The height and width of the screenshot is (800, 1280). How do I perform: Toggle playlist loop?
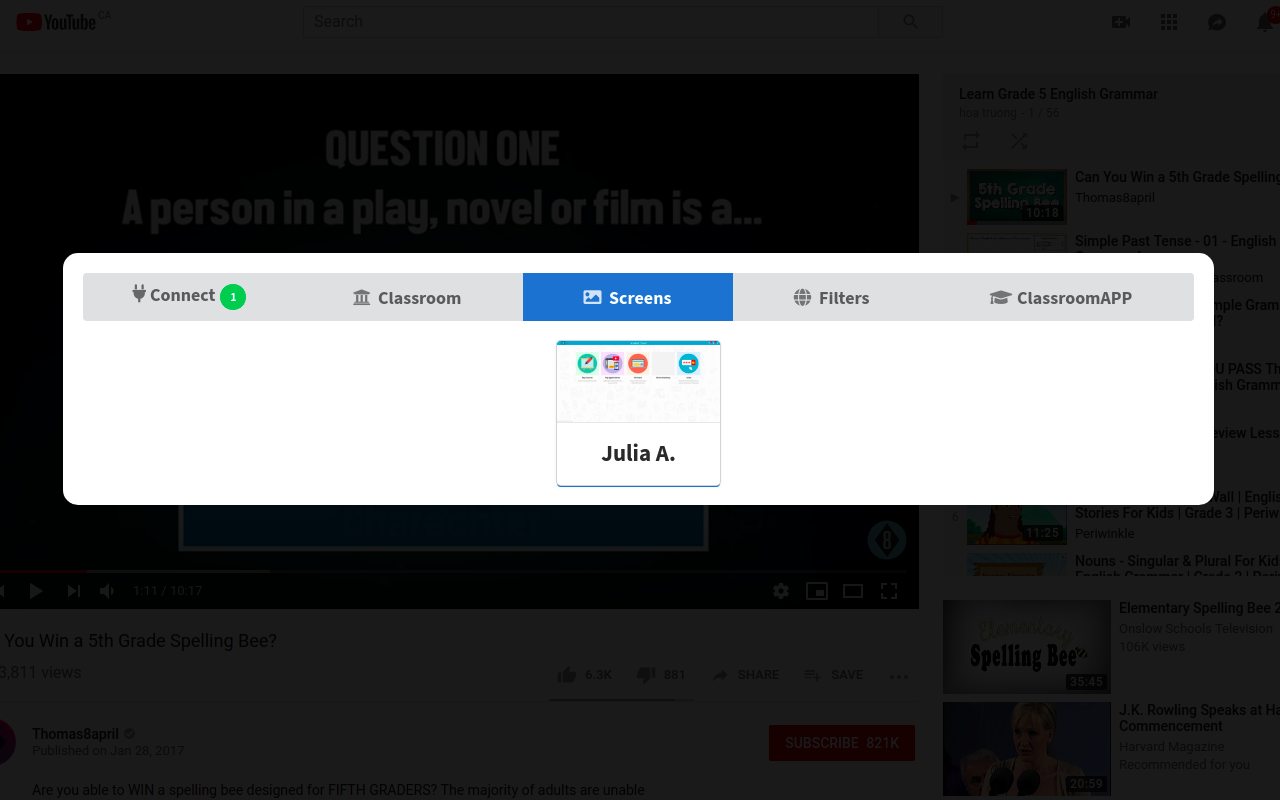pyautogui.click(x=971, y=141)
